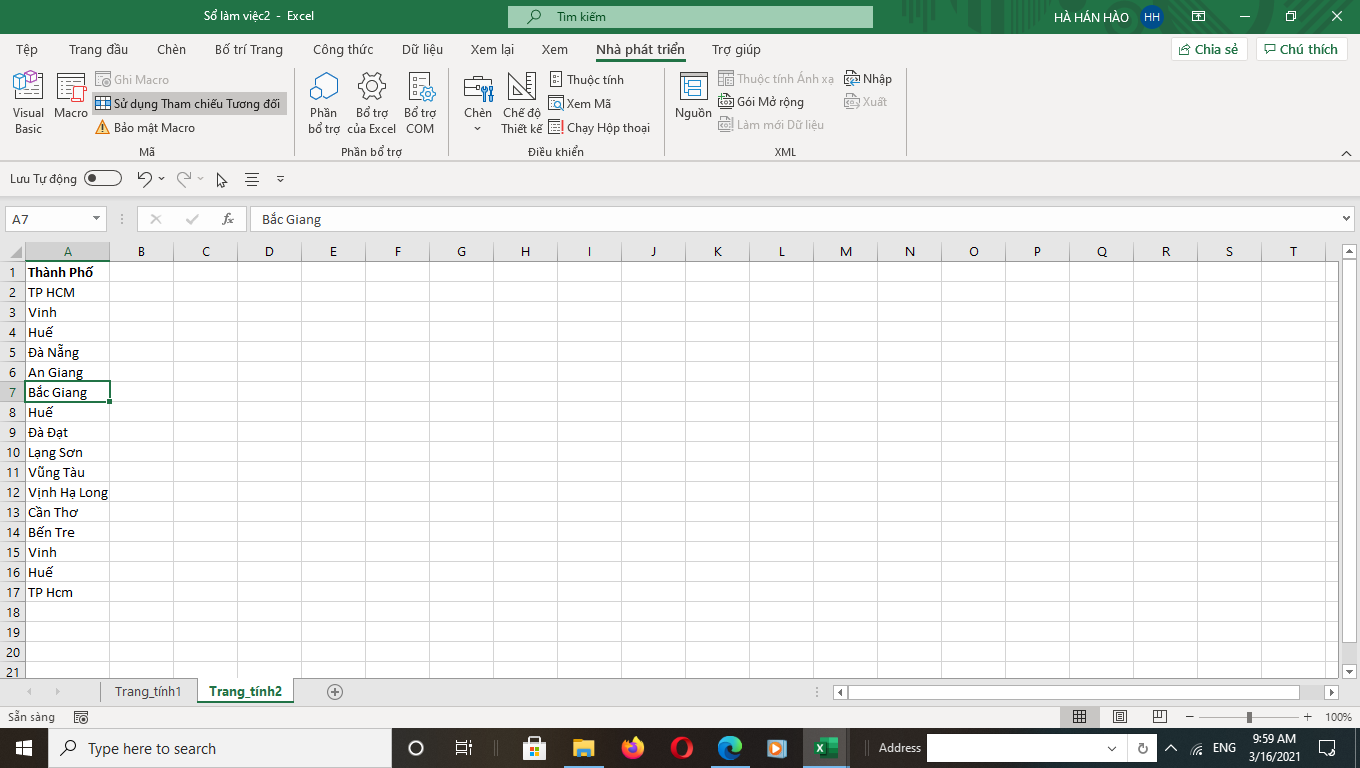
Task: Open the Công thức ribbon tab
Action: [343, 49]
